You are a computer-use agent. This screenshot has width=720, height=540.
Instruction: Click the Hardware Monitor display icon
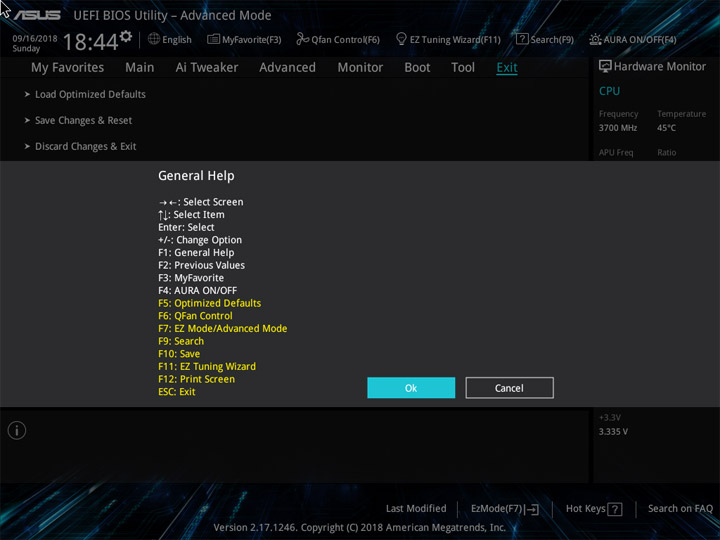(605, 67)
